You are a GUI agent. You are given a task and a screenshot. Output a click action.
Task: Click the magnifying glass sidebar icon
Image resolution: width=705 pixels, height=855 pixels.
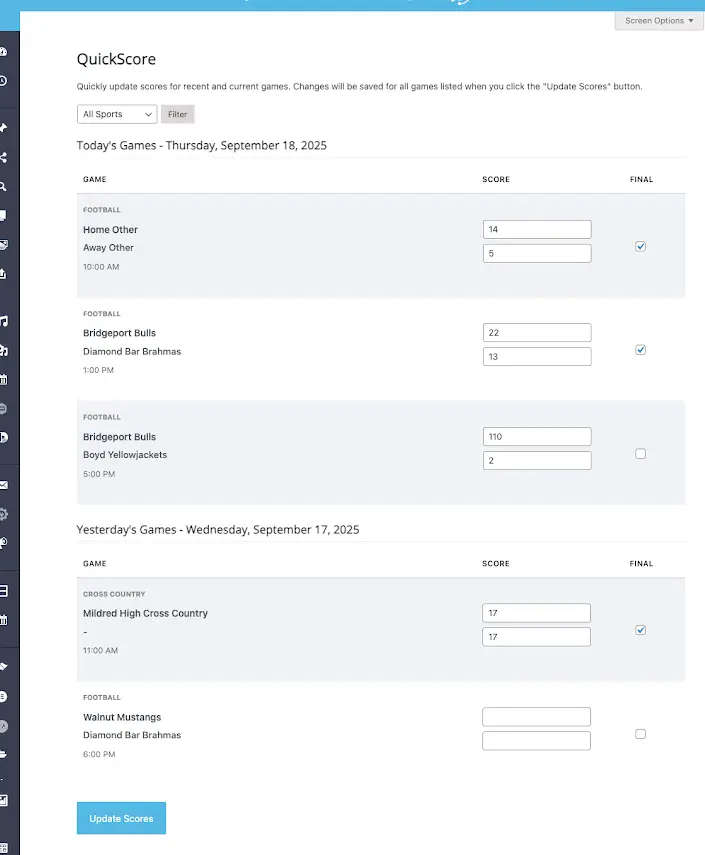coord(3,186)
